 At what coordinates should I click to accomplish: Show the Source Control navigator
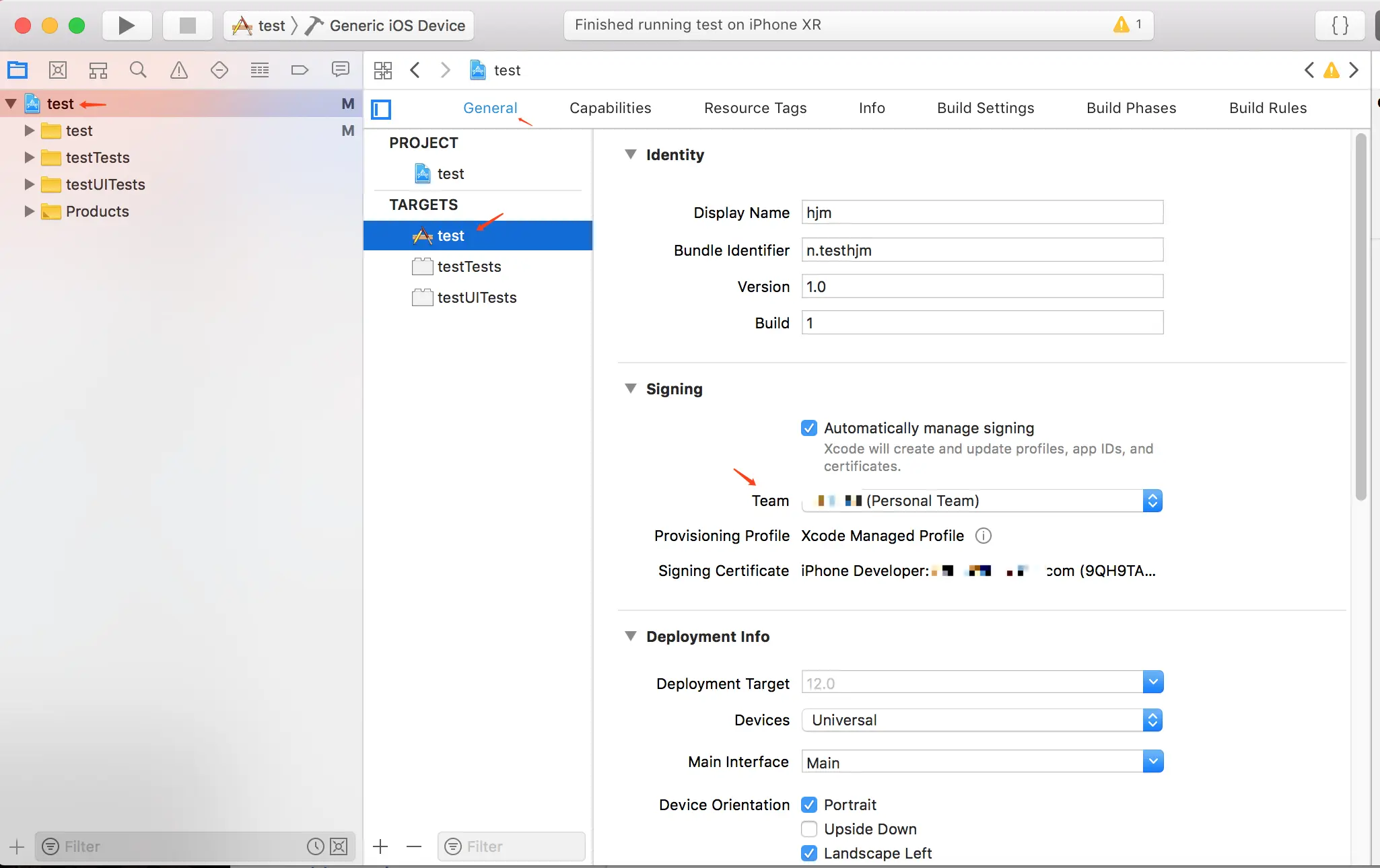[x=58, y=70]
